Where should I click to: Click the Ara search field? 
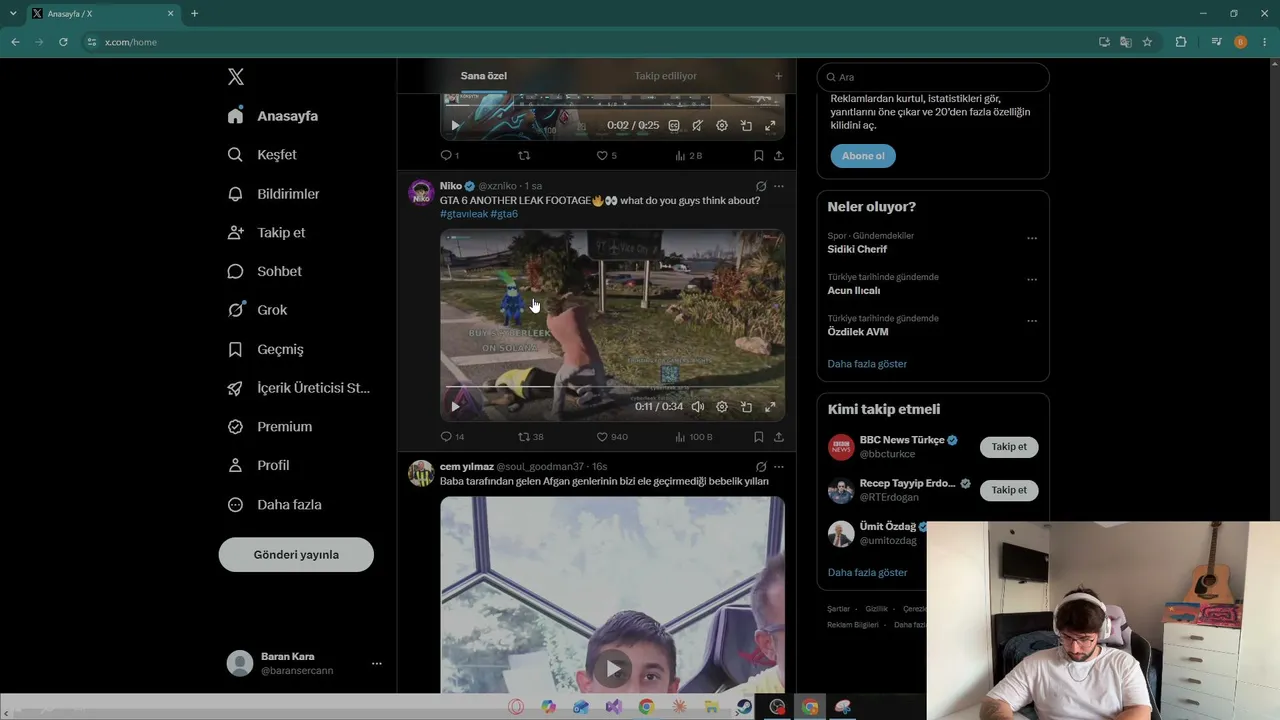click(x=933, y=77)
